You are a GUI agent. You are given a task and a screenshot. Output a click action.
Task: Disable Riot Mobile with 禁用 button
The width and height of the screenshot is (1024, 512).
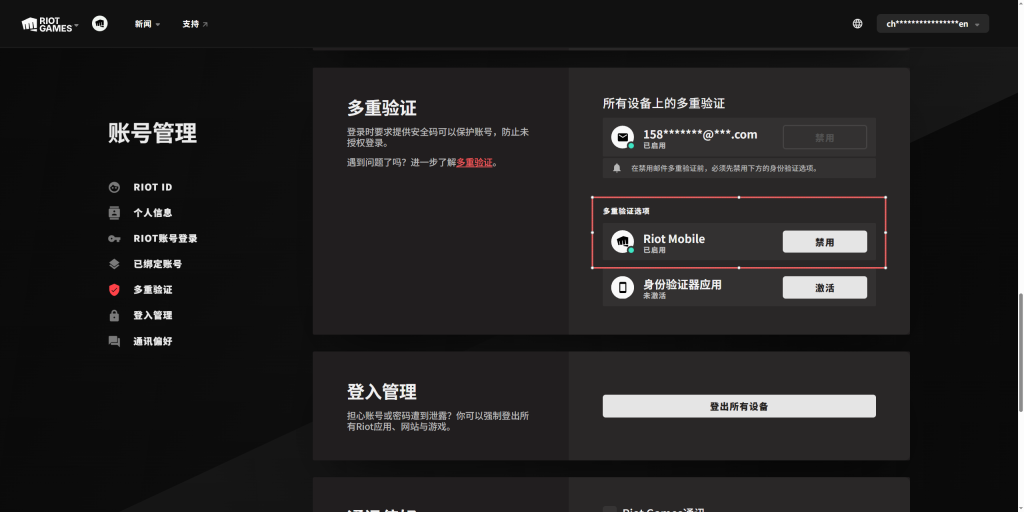(824, 242)
